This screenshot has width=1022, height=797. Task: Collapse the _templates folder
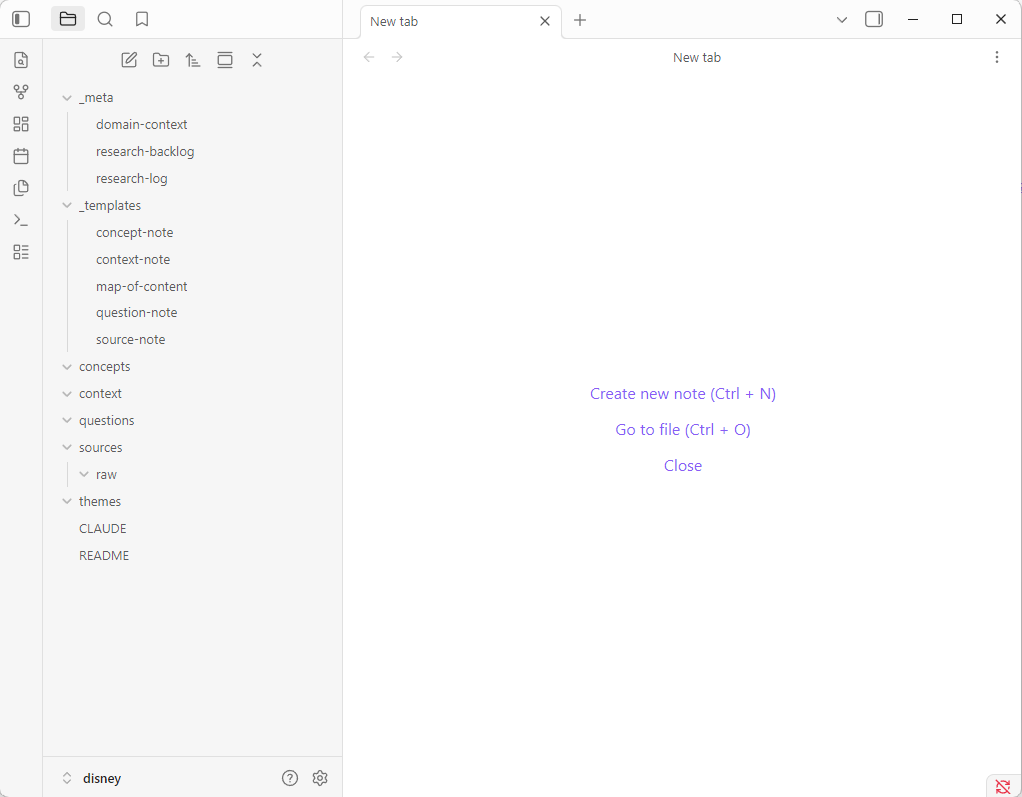68,206
